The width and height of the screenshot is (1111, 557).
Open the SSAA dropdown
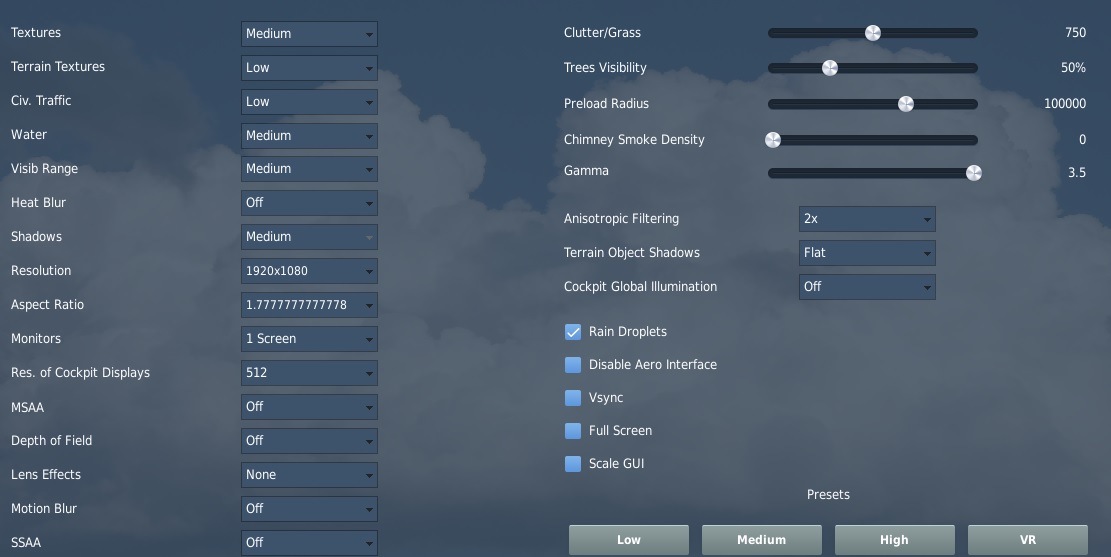309,543
